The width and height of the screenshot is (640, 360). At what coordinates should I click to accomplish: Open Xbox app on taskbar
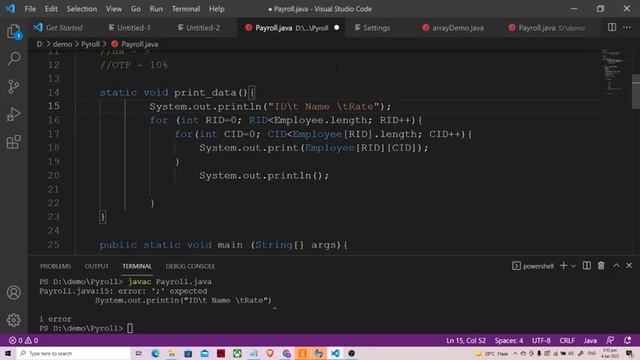click(x=237, y=353)
